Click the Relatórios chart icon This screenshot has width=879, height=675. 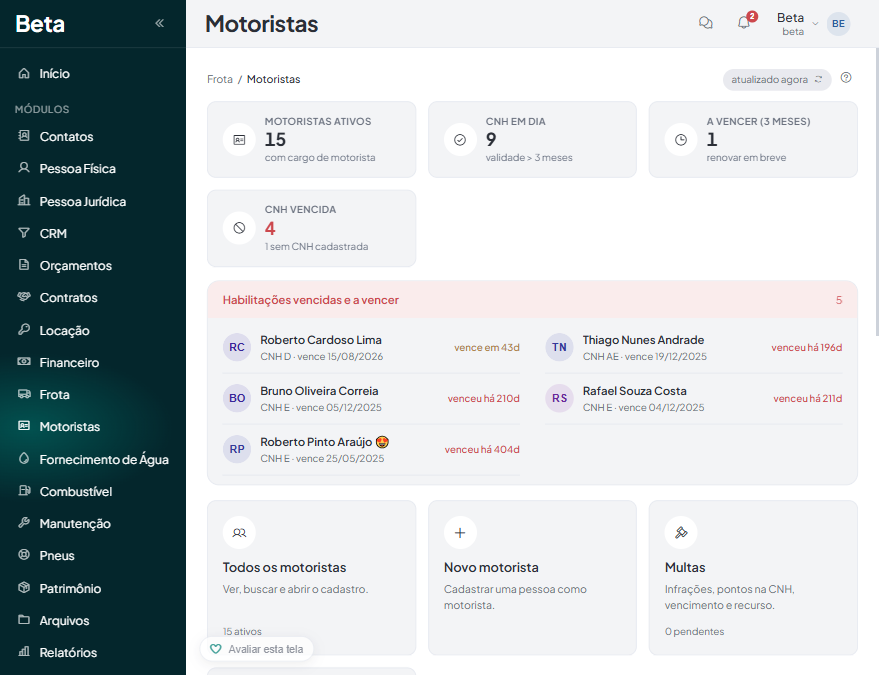pyautogui.click(x=24, y=651)
